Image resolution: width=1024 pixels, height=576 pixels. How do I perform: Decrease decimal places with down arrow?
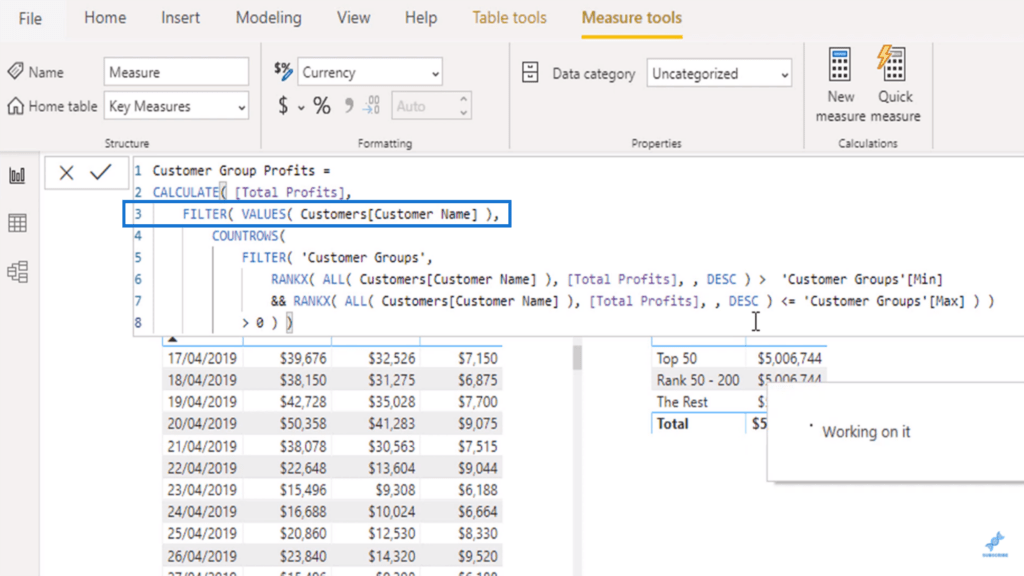(464, 113)
